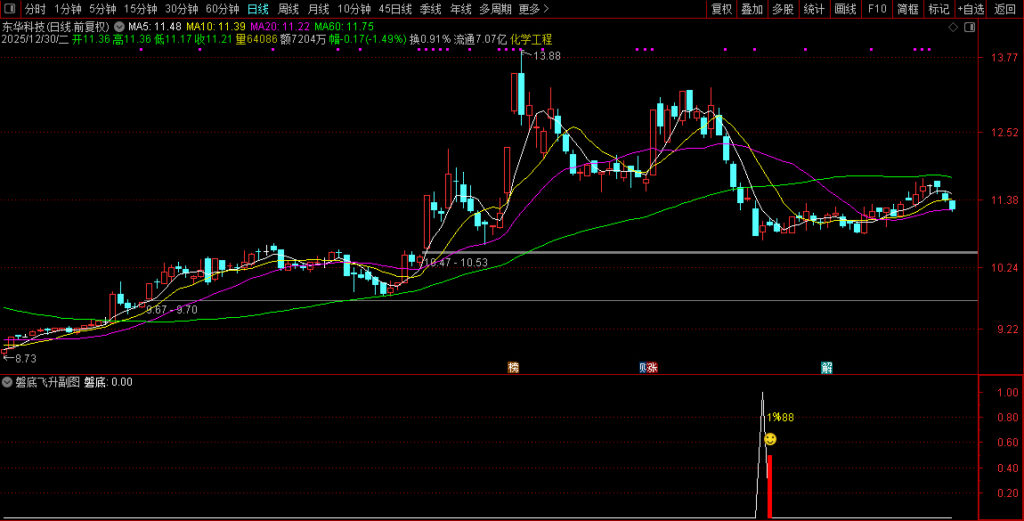Image resolution: width=1024 pixels, height=521 pixels.
Task: Toggle the right side panel icon
Action: (967, 26)
